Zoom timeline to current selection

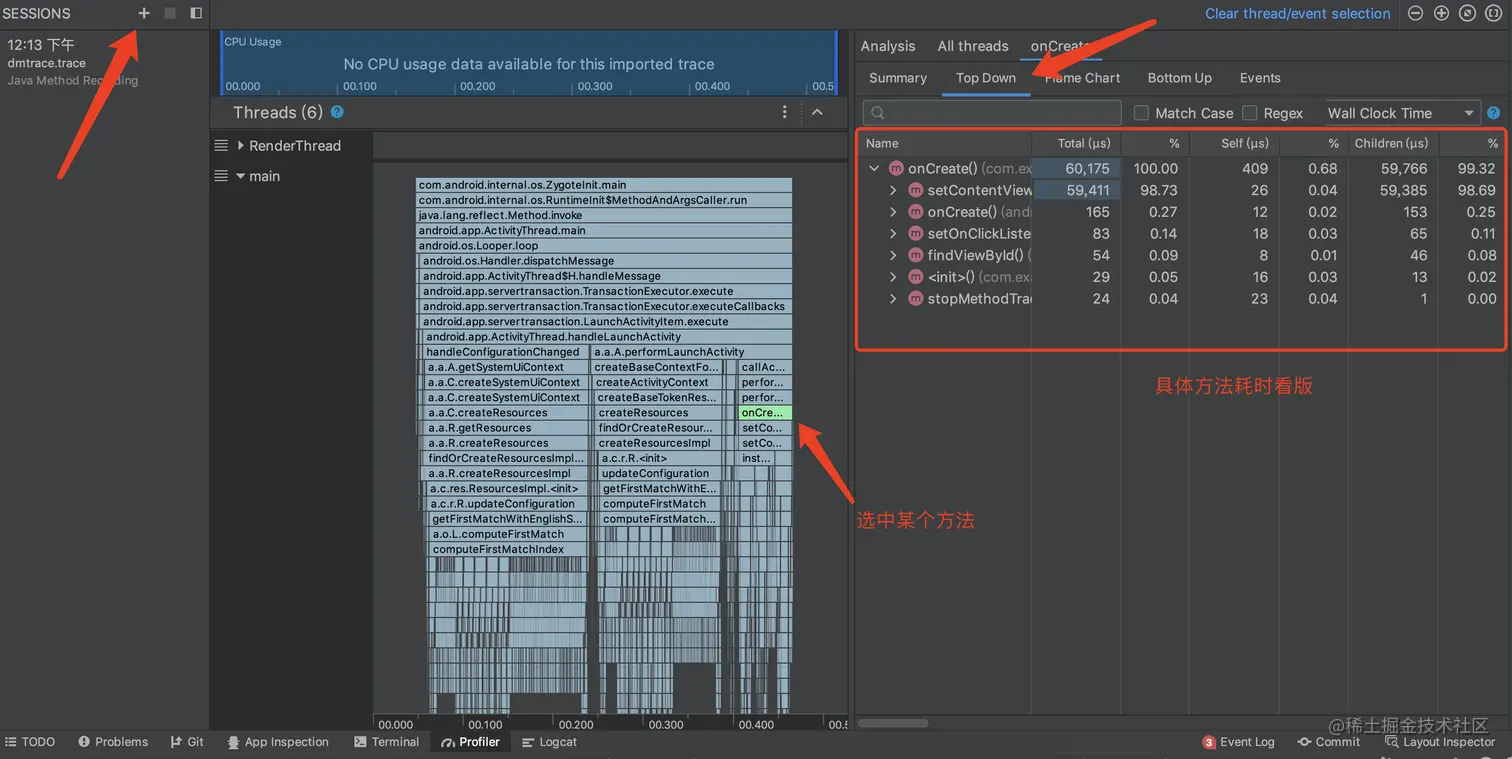[x=1493, y=13]
